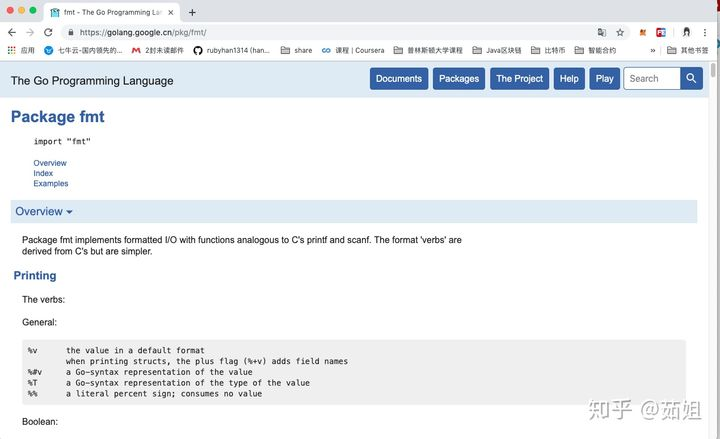The image size is (720, 439).
Task: Show more bookmarks via the double chevron
Action: pyautogui.click(x=652, y=50)
